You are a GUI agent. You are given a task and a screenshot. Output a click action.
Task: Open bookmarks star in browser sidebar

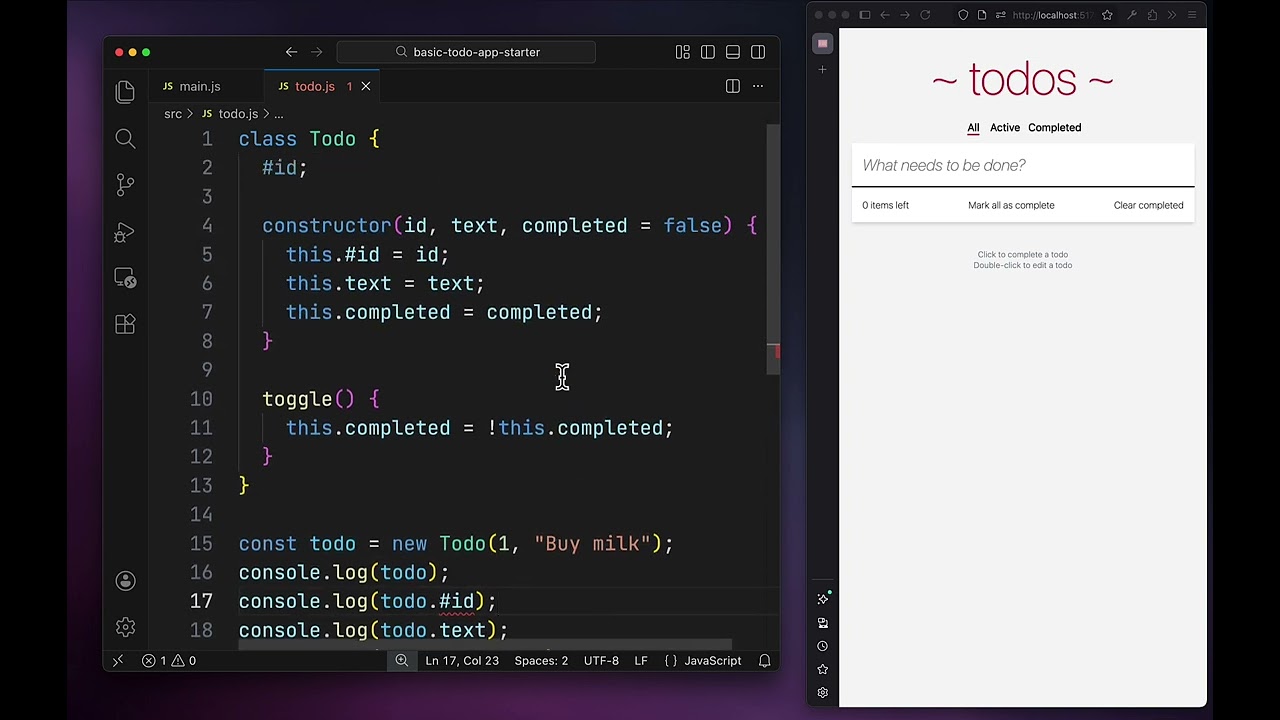coord(823,669)
